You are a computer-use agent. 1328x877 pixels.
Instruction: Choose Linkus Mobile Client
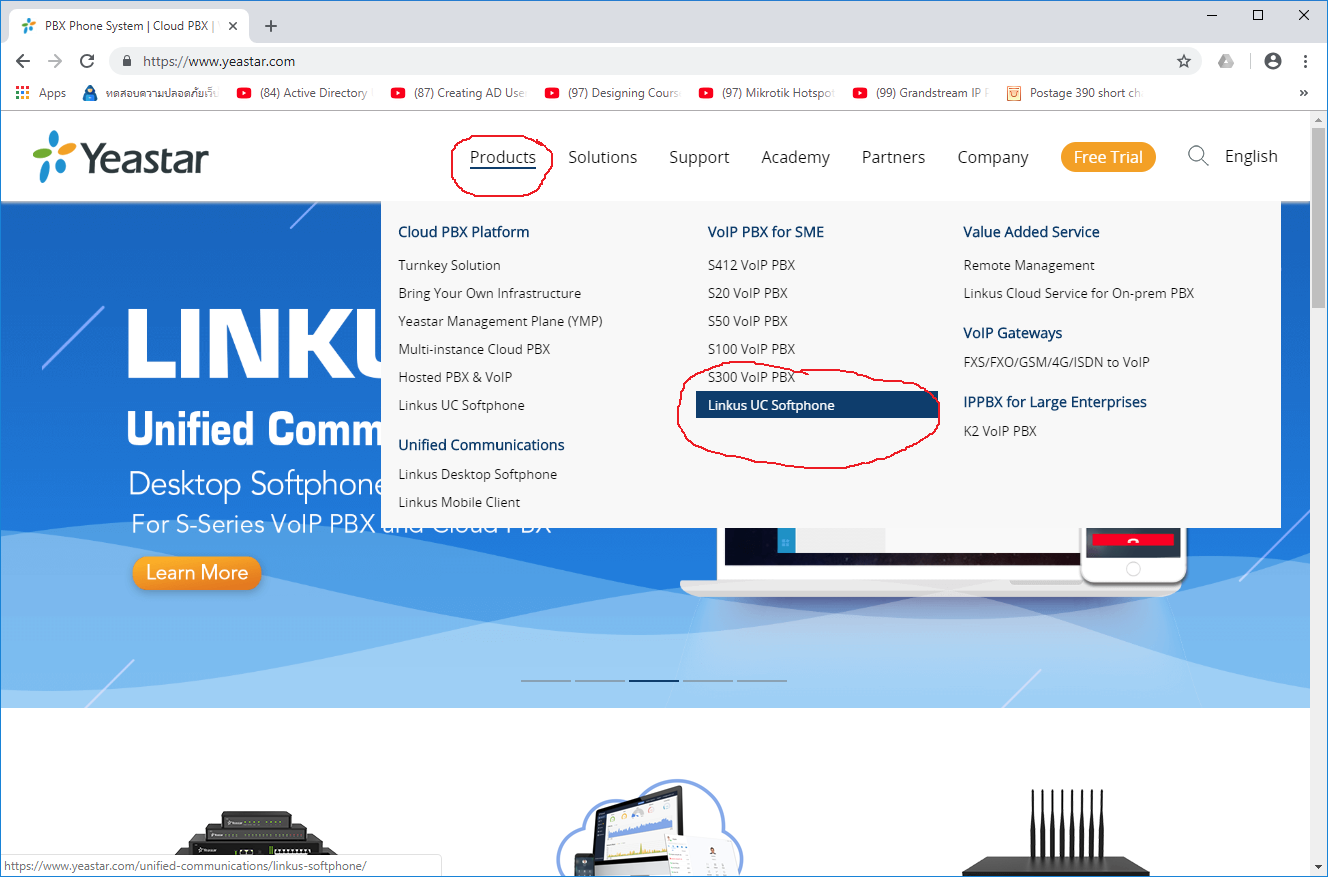point(460,502)
